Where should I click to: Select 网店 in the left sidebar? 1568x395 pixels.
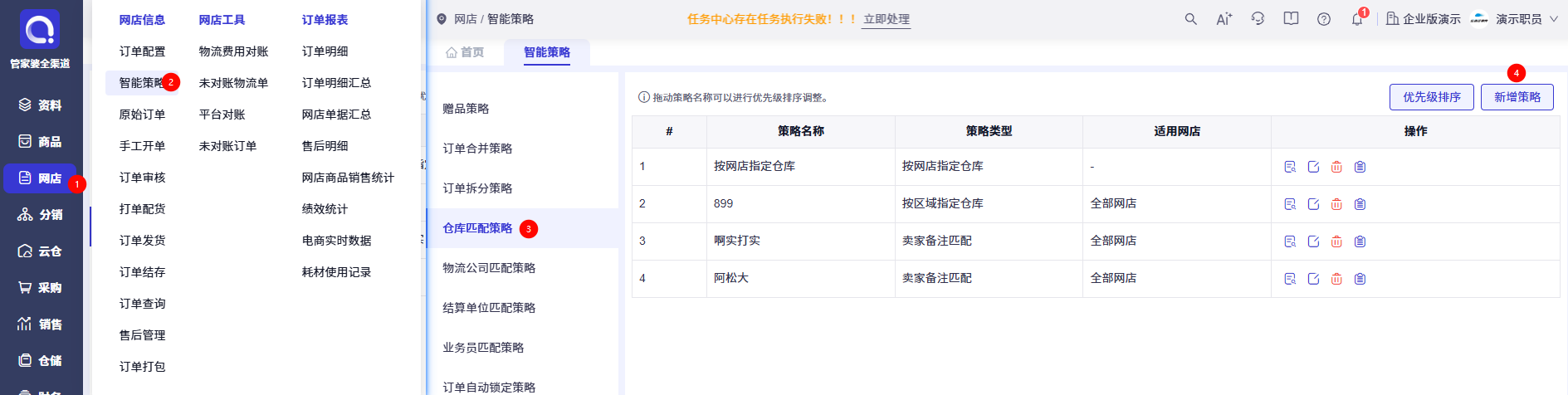point(40,178)
